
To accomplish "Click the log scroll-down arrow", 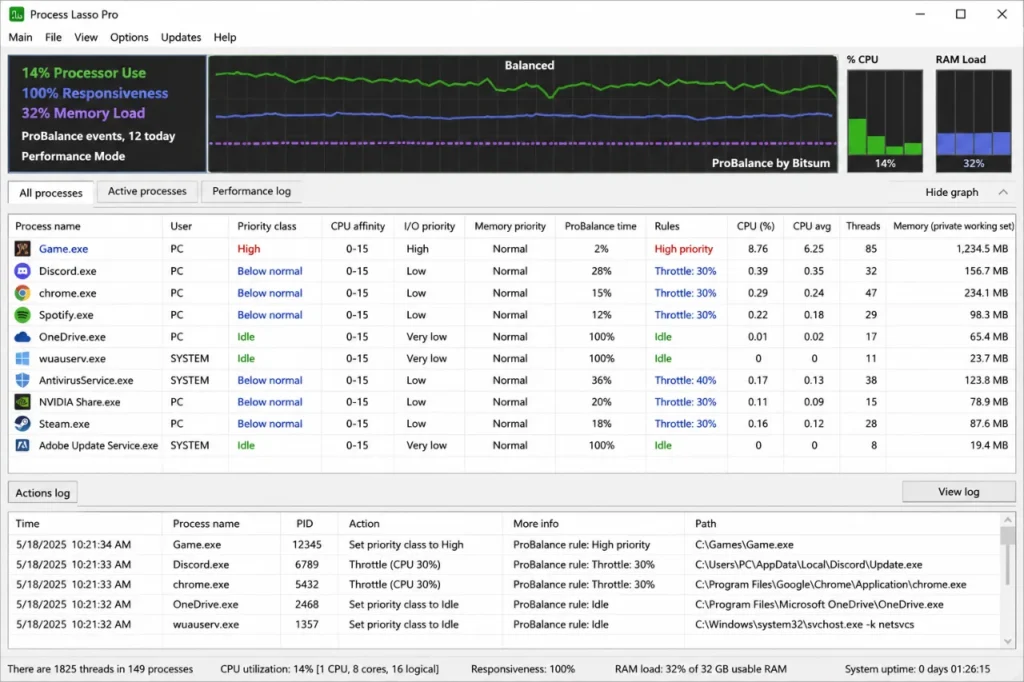I will click(1008, 641).
